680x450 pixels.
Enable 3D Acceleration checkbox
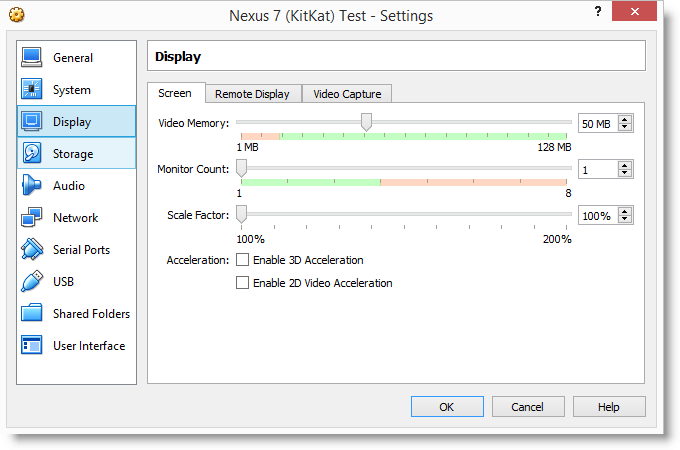[242, 260]
